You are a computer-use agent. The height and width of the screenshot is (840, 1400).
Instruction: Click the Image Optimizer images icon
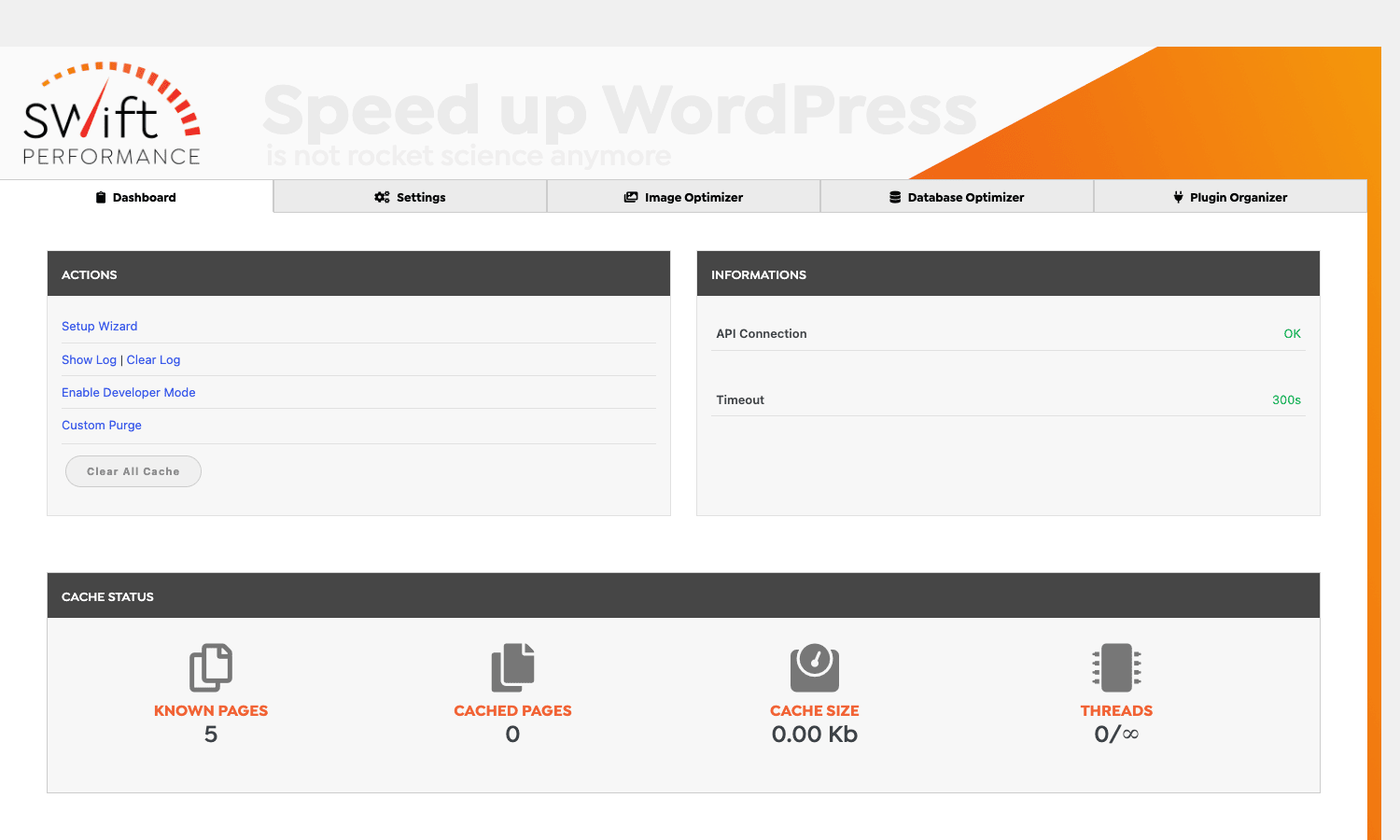coord(631,197)
